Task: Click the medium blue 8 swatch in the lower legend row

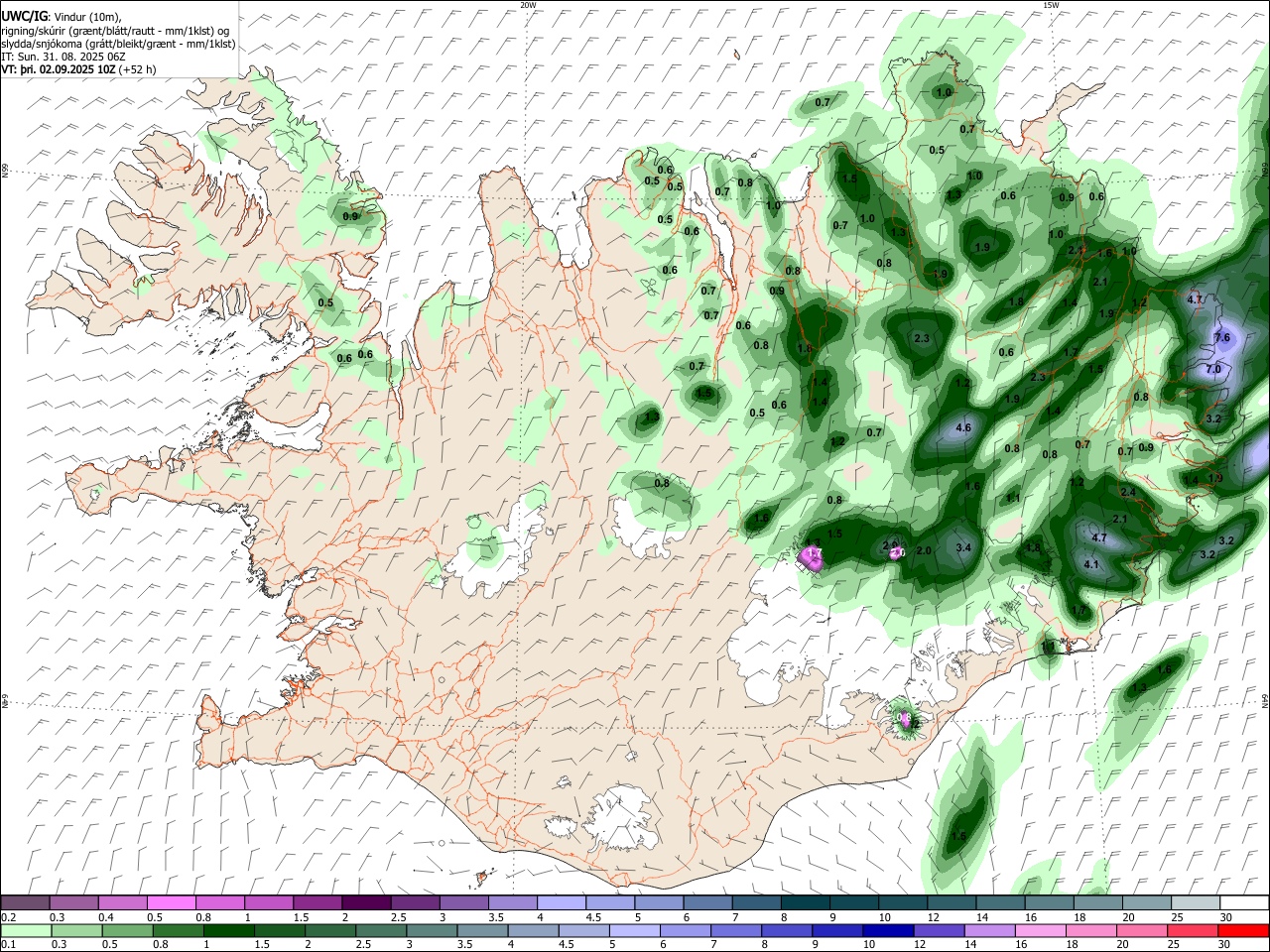Action: [787, 930]
